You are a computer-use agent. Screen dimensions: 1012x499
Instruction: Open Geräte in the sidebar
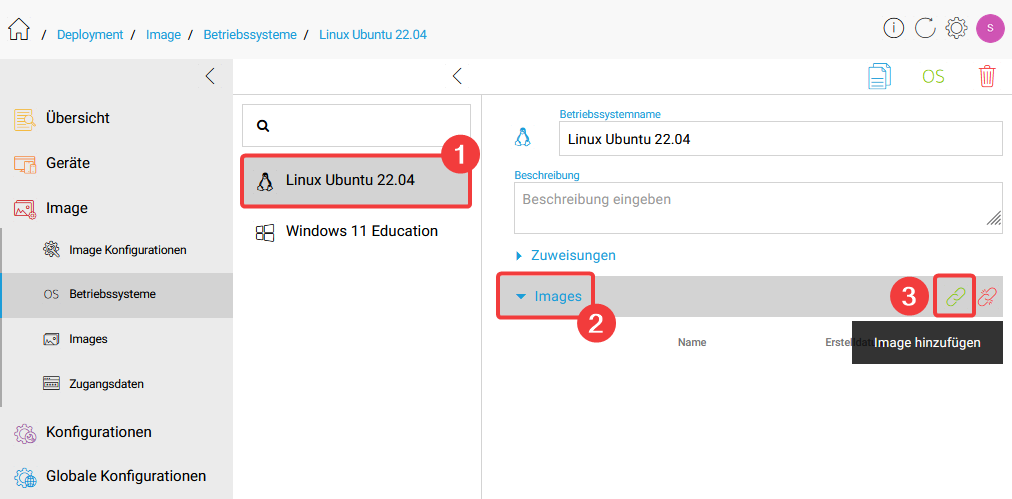click(68, 163)
